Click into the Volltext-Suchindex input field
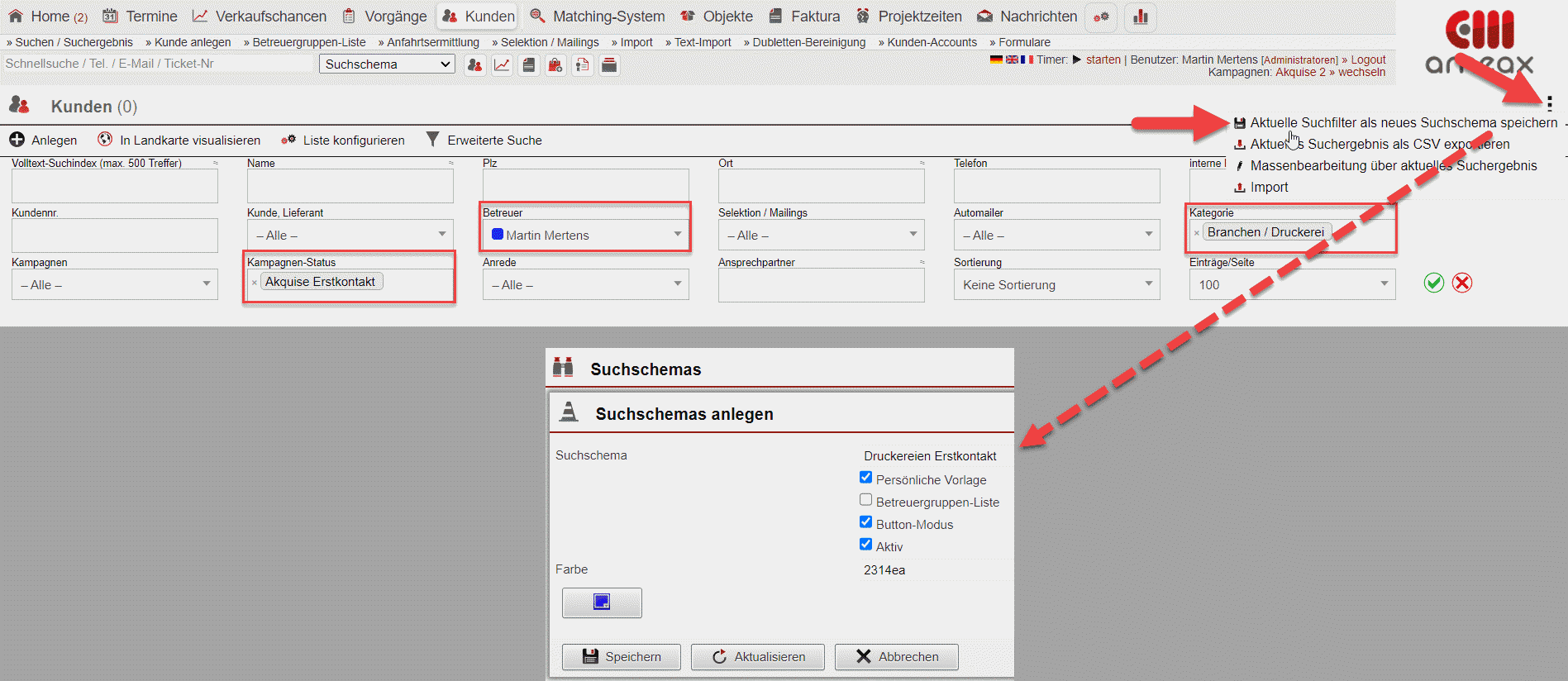This screenshot has width=1568, height=681. pos(115,187)
